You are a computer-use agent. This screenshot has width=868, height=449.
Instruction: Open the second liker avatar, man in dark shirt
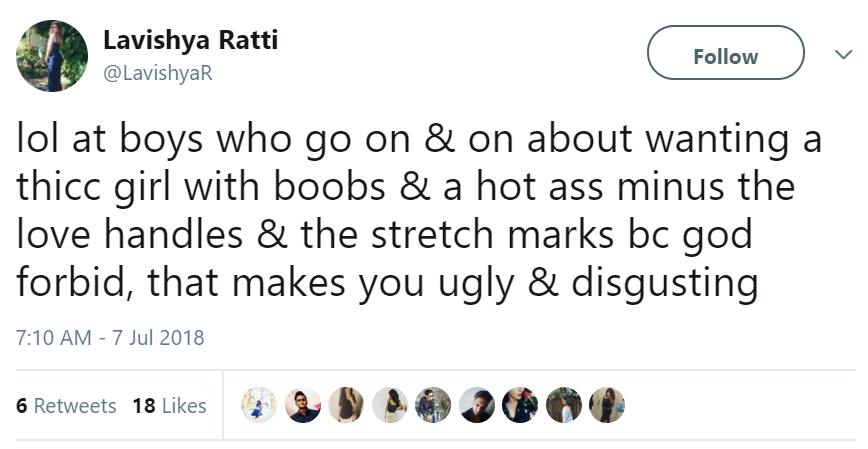click(x=303, y=405)
